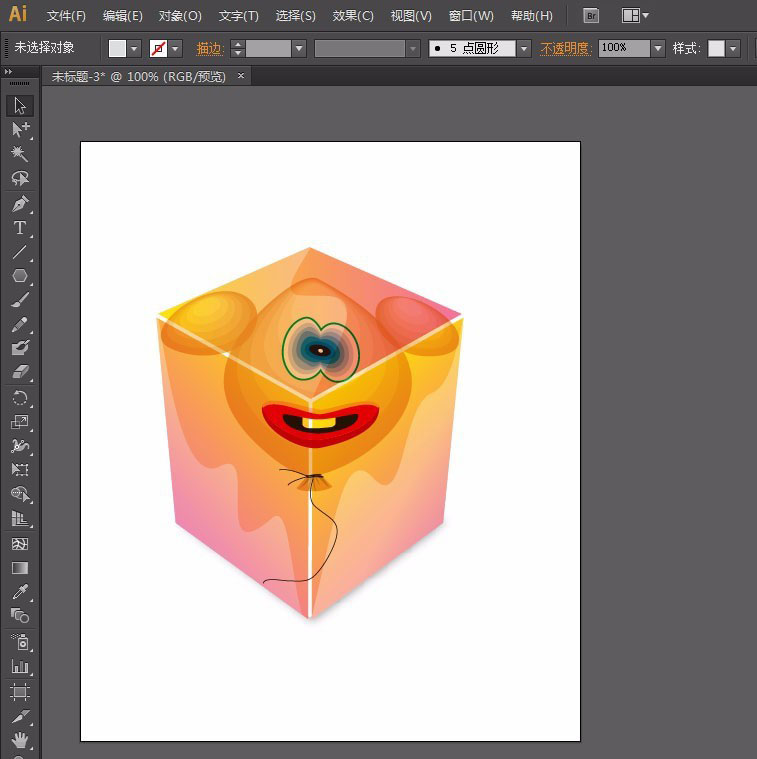Select the Pen tool
Image resolution: width=757 pixels, height=759 pixels.
[20, 204]
